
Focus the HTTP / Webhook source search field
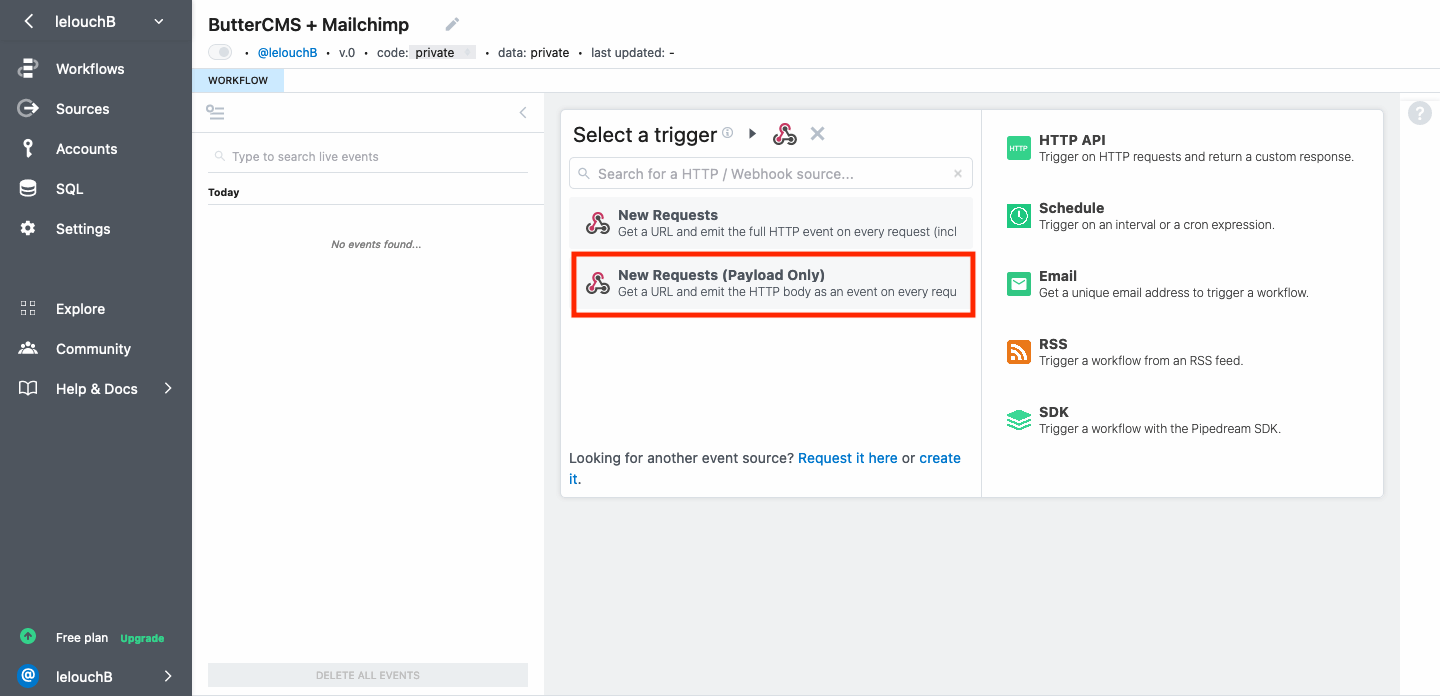(771, 173)
